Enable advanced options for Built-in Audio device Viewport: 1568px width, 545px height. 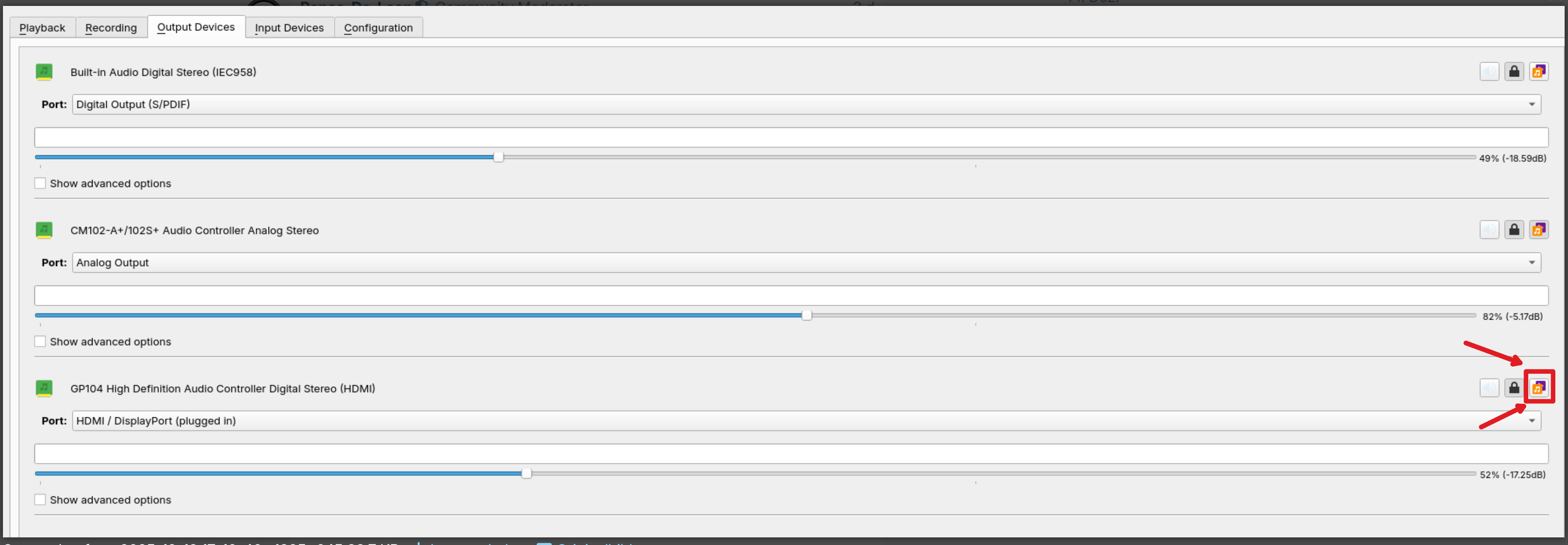point(40,183)
